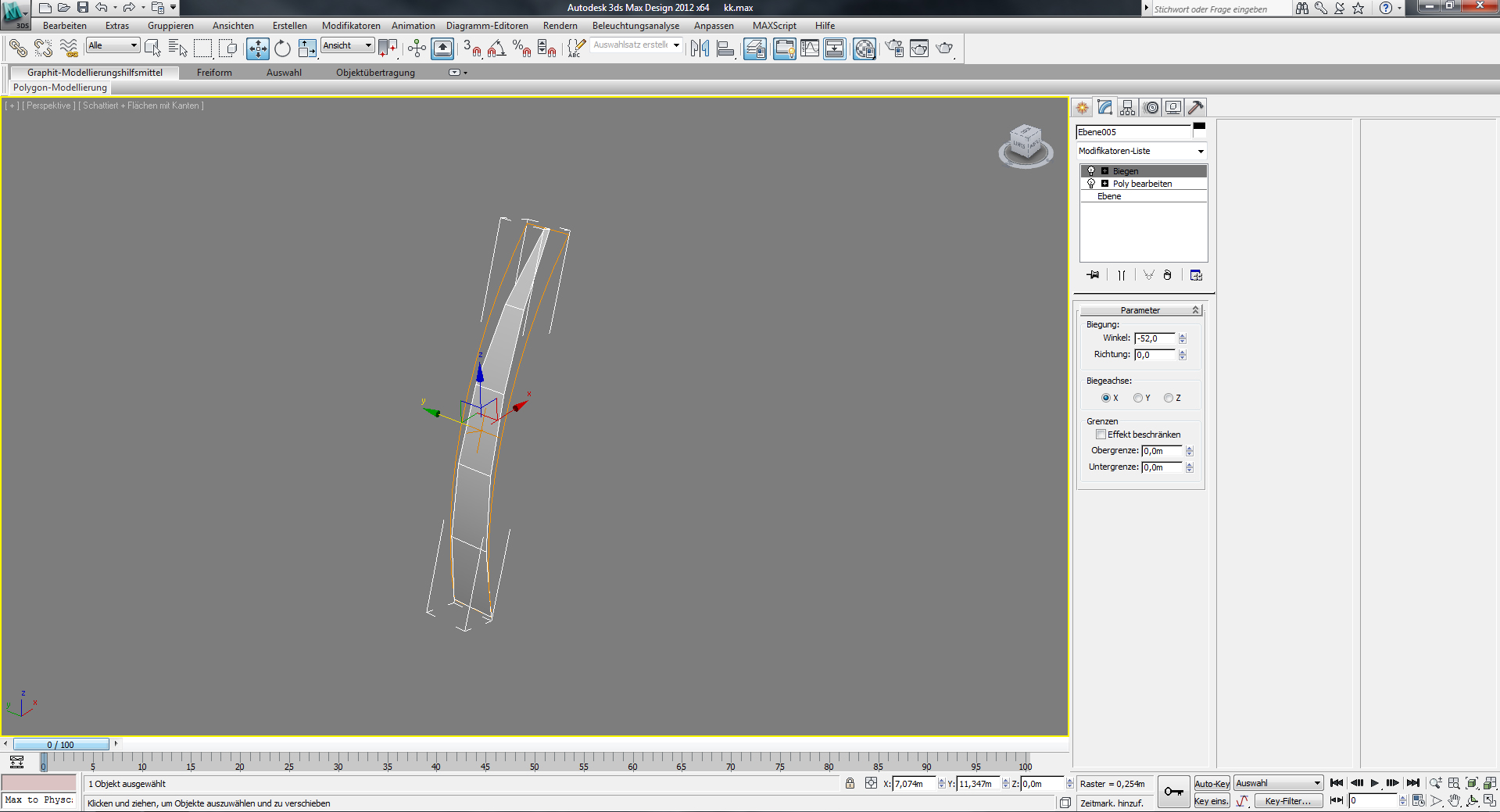Toggle 3D Snaps icon
The width and height of the screenshot is (1500, 812).
pyautogui.click(x=471, y=48)
